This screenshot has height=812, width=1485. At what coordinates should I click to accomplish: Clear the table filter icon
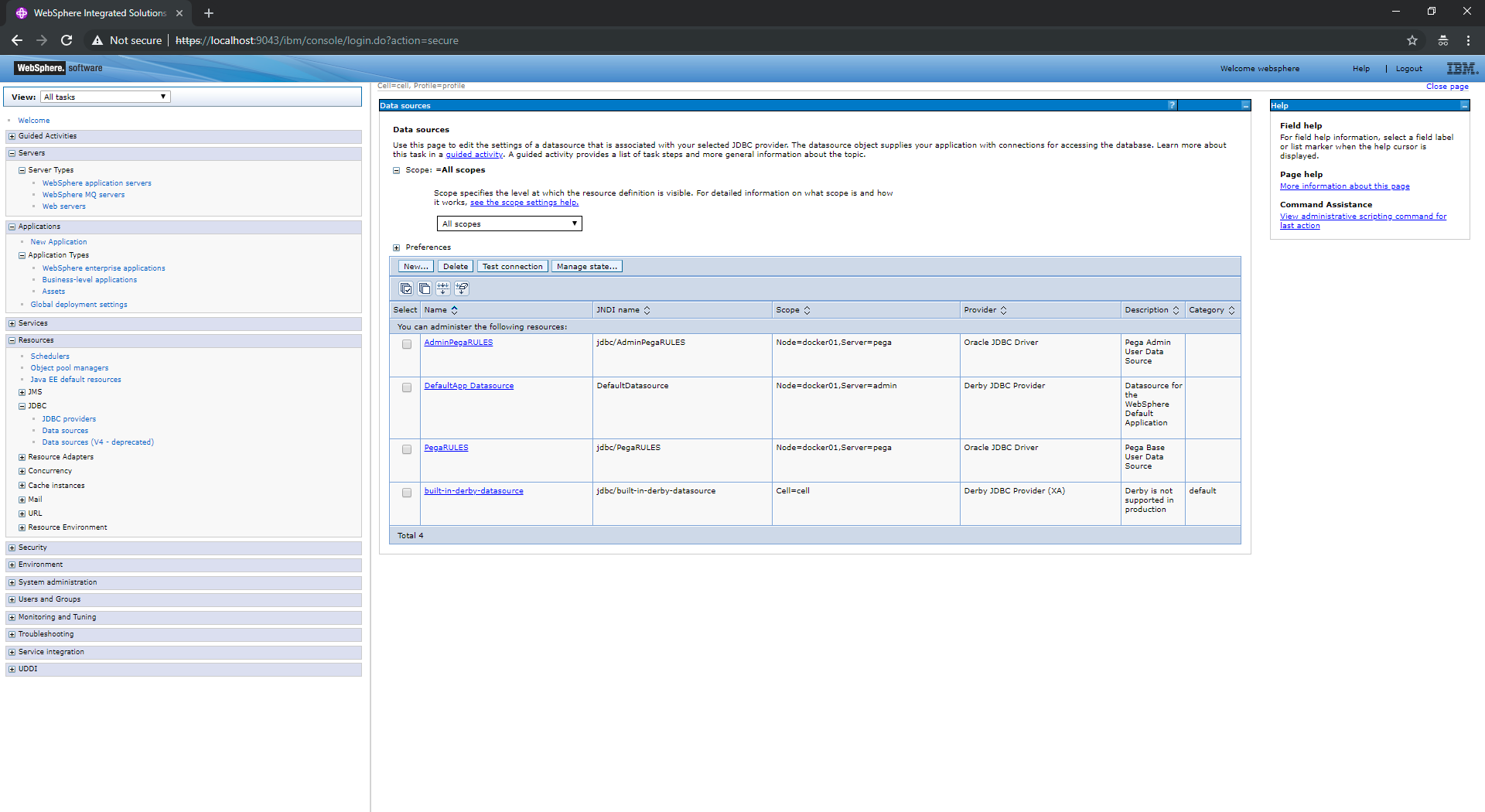462,288
